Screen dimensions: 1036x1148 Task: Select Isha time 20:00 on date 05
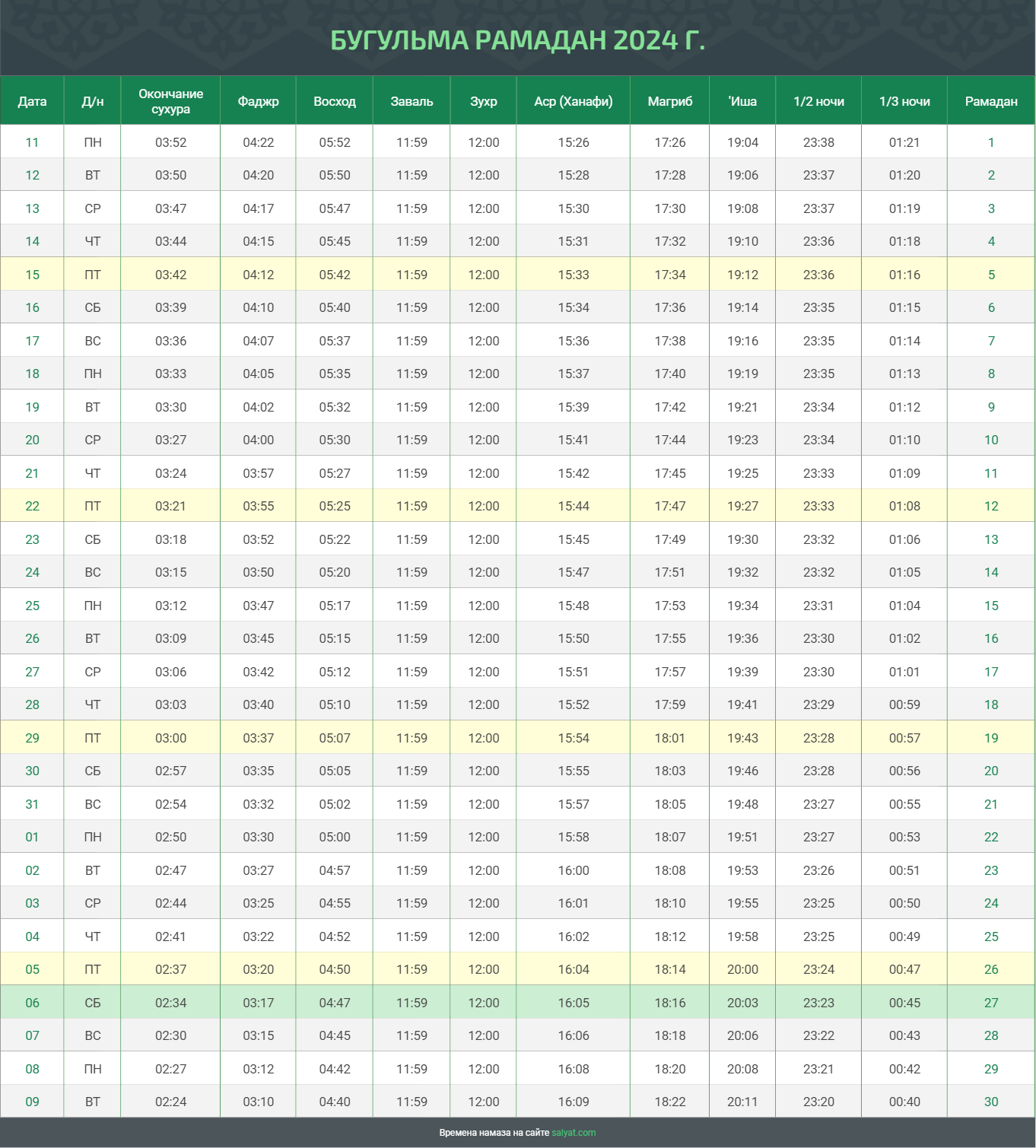coord(742,969)
